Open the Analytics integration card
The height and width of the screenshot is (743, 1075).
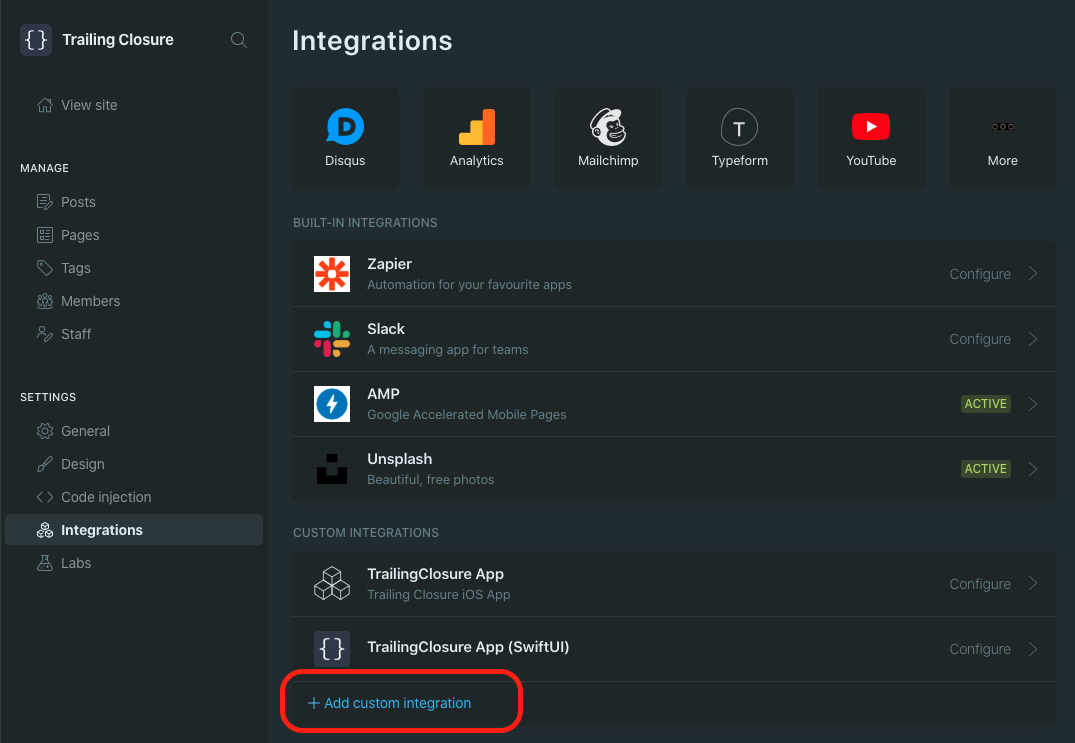[x=476, y=137]
